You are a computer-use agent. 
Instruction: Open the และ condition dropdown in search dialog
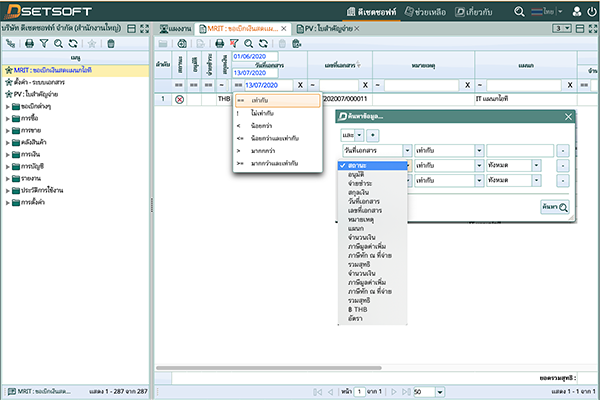[x=350, y=133]
